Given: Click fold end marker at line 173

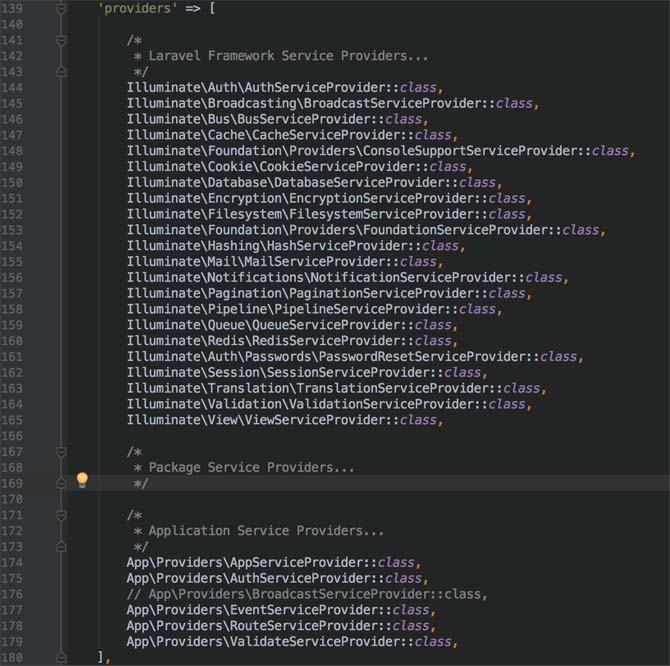Looking at the screenshot, I should [62, 547].
